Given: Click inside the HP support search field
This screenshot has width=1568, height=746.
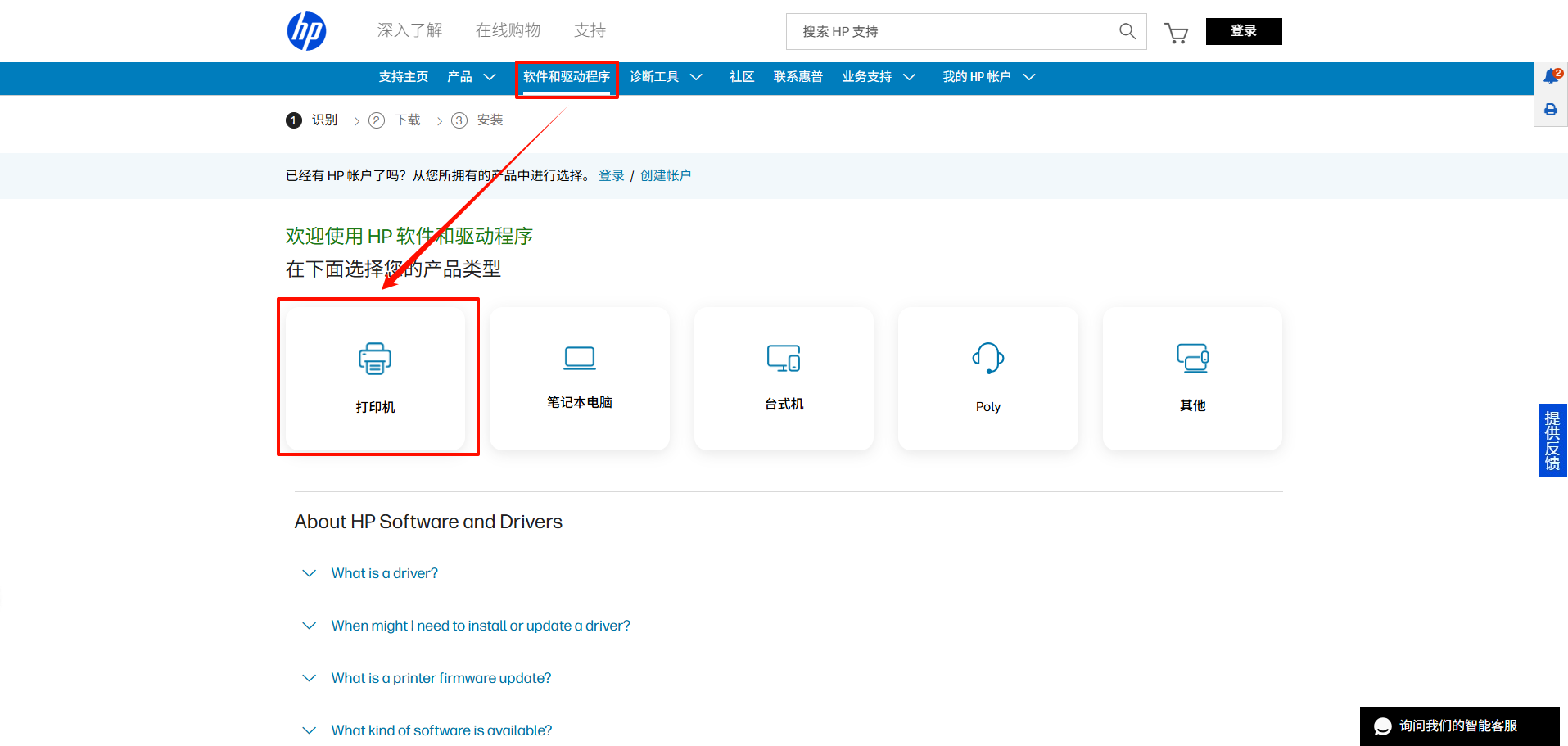Looking at the screenshot, I should point(942,31).
